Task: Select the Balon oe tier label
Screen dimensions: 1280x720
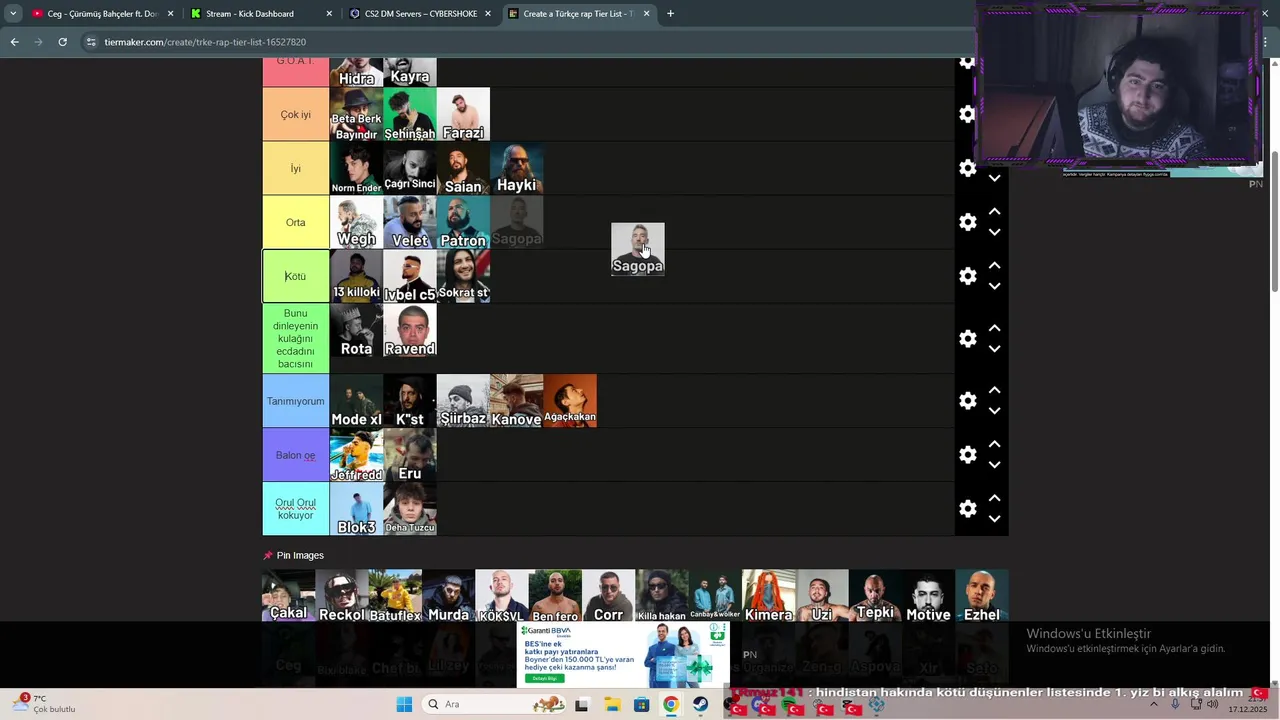Action: pos(295,455)
